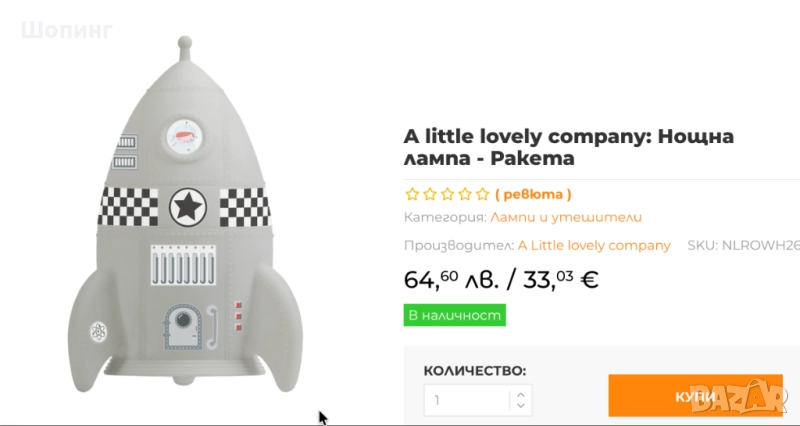Select the second rating star

point(430,194)
